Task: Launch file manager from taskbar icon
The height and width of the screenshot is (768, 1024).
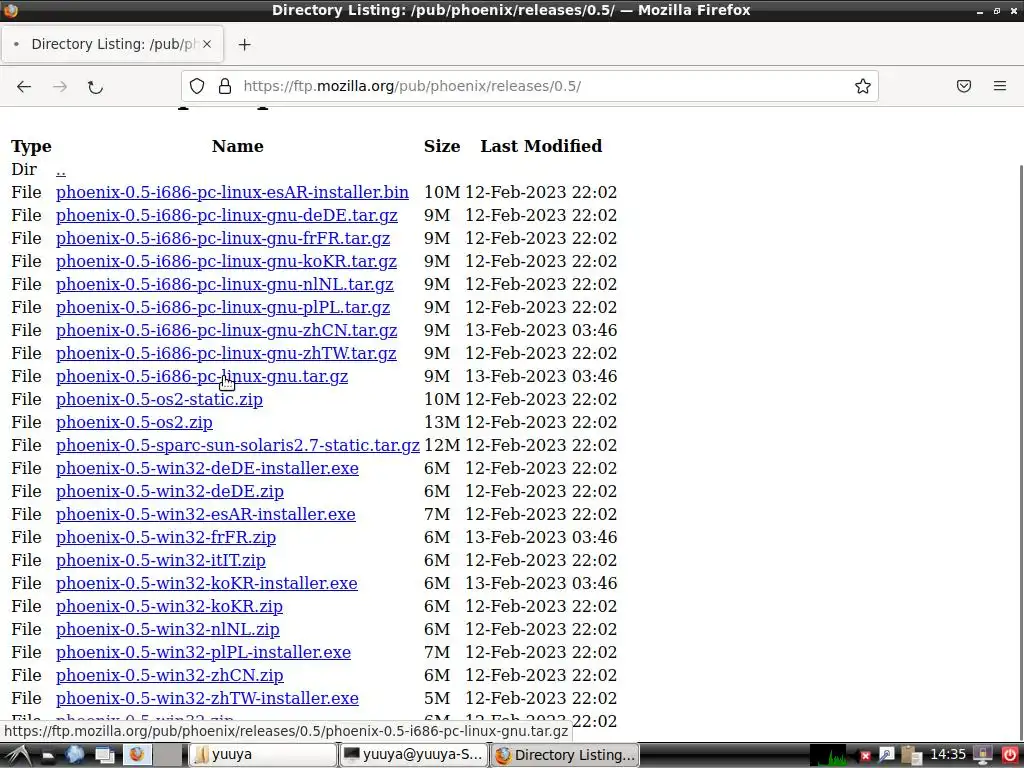Action: coord(47,756)
